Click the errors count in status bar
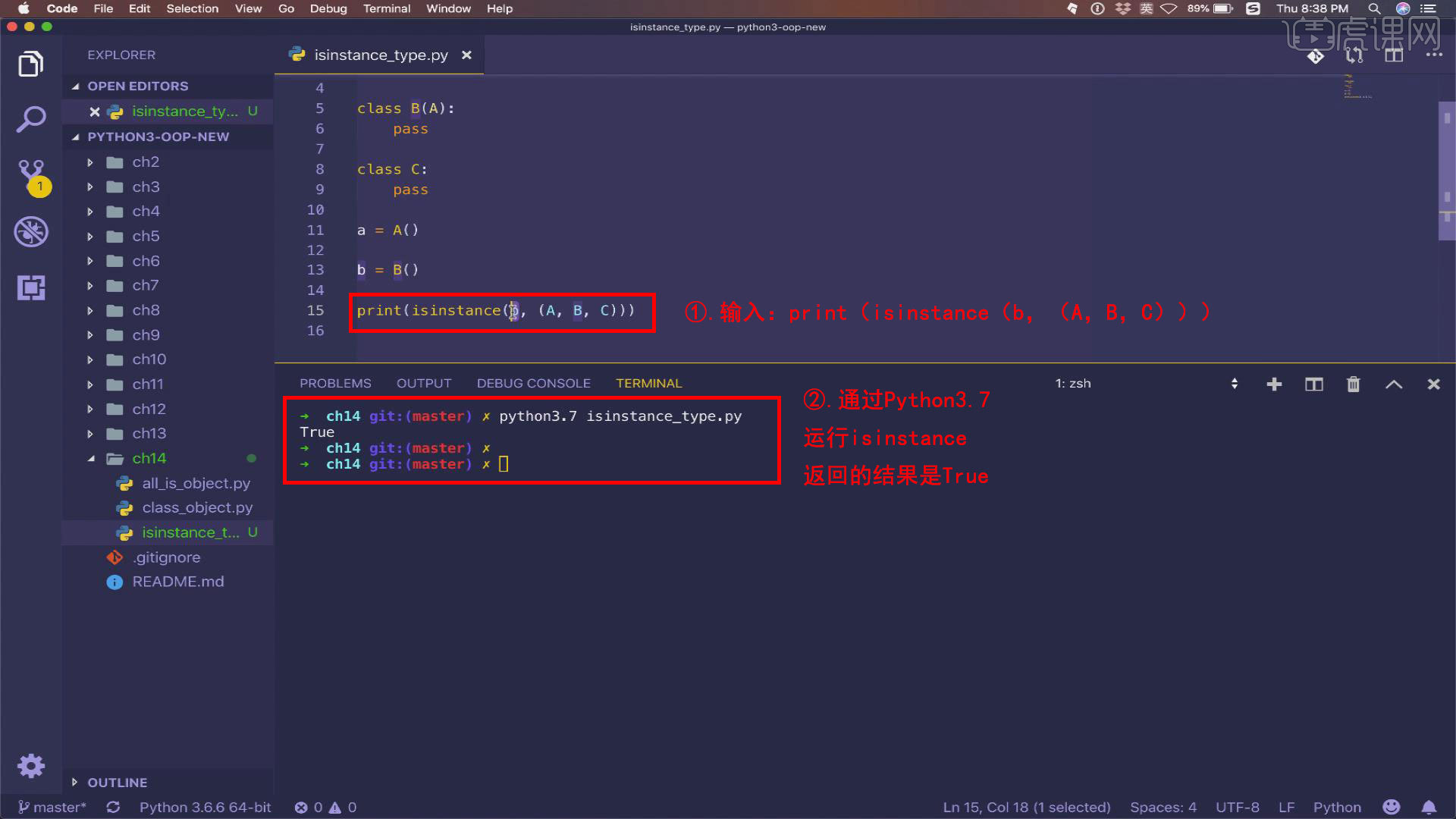The height and width of the screenshot is (819, 1456). (x=309, y=808)
